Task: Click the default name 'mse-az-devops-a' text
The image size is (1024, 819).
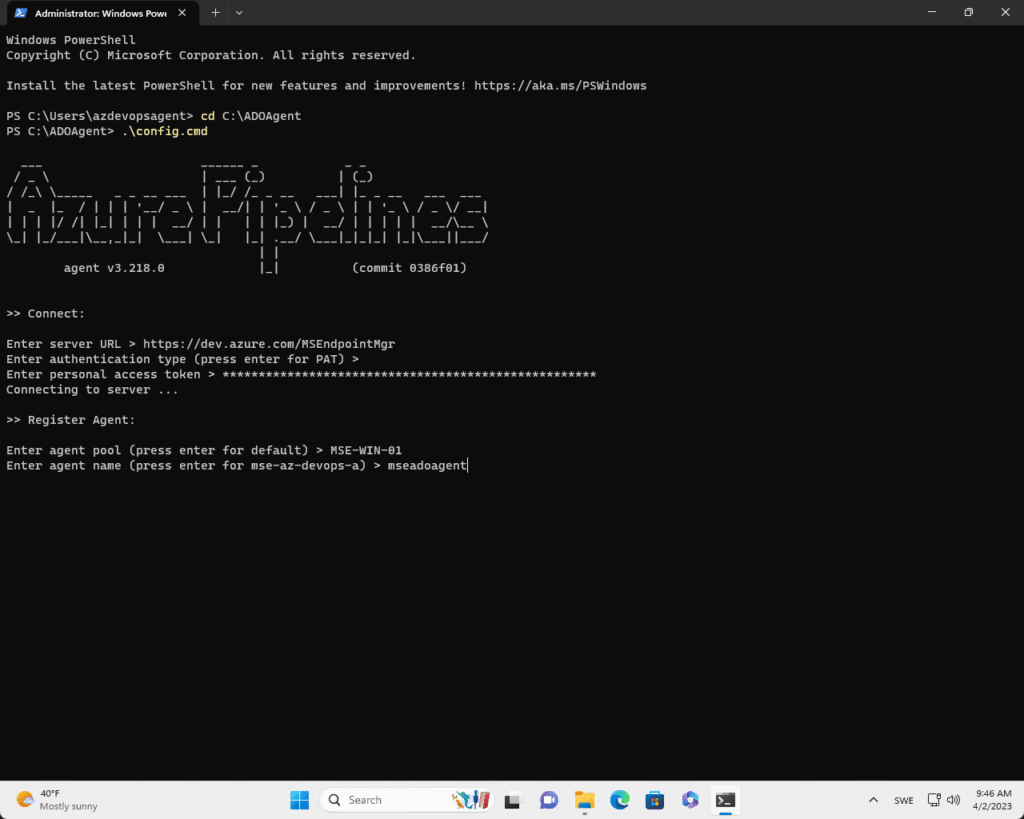Action: 305,466
